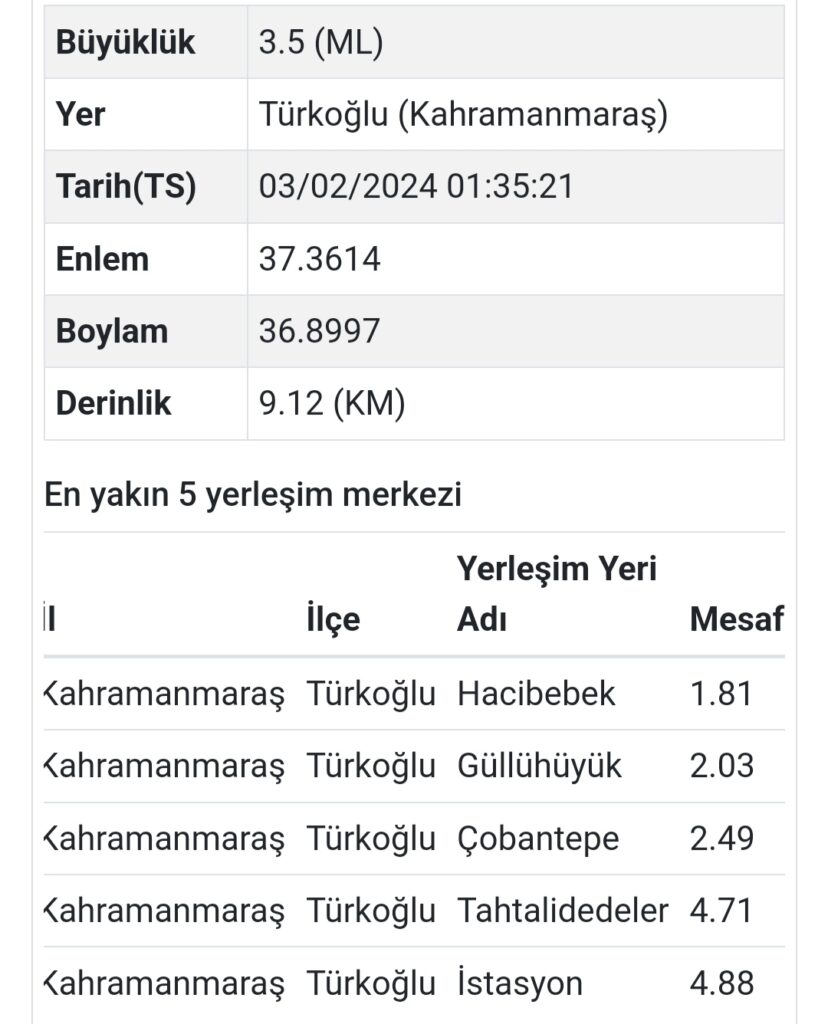Click the 'En yakın 5 yerleşim merkezi' heading

(x=253, y=495)
